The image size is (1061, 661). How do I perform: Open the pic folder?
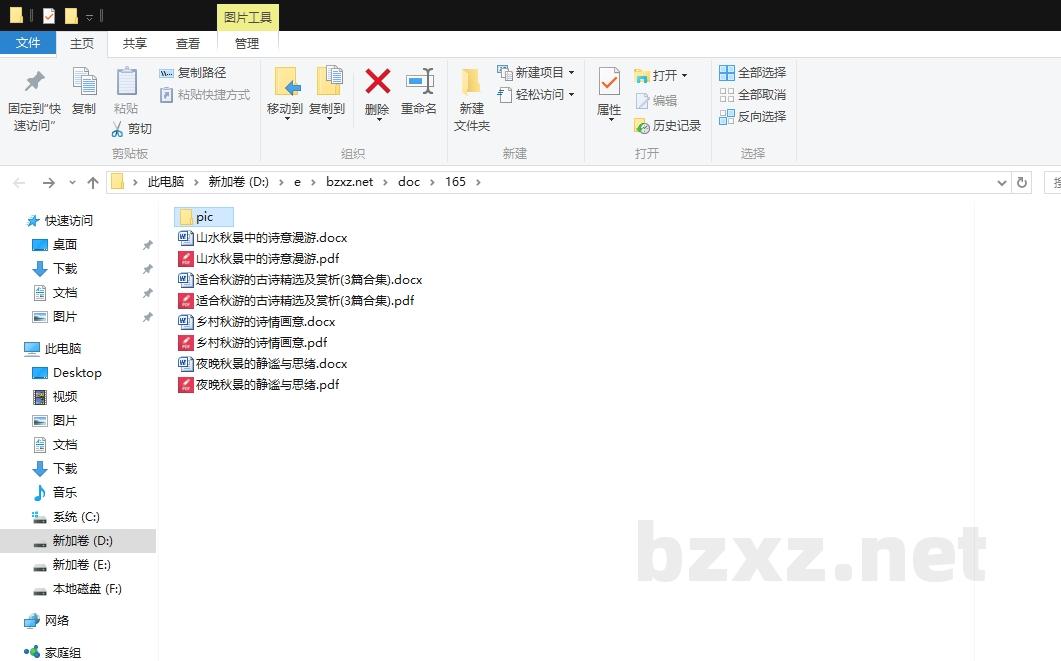204,217
